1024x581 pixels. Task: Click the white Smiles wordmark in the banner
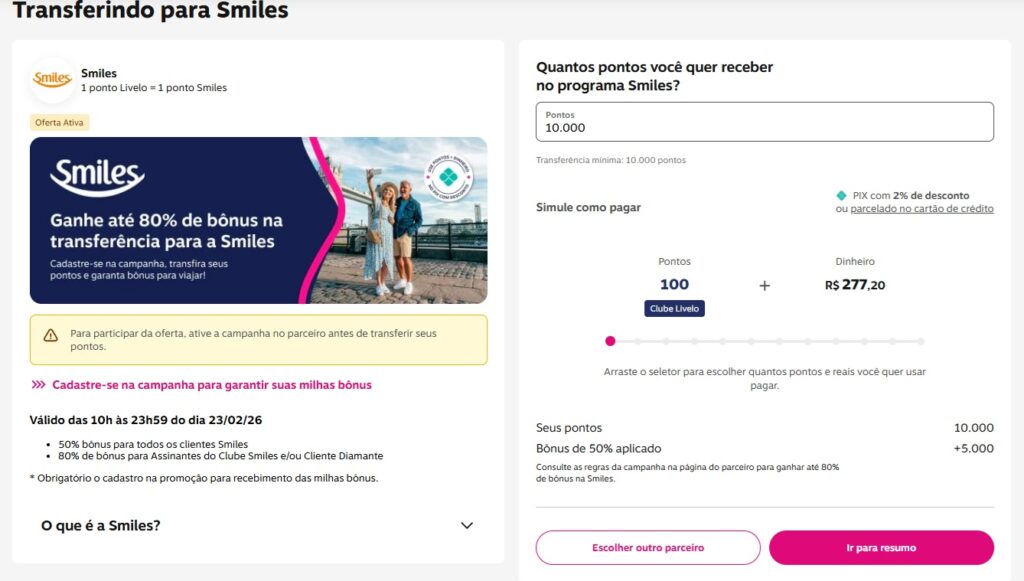[97, 177]
